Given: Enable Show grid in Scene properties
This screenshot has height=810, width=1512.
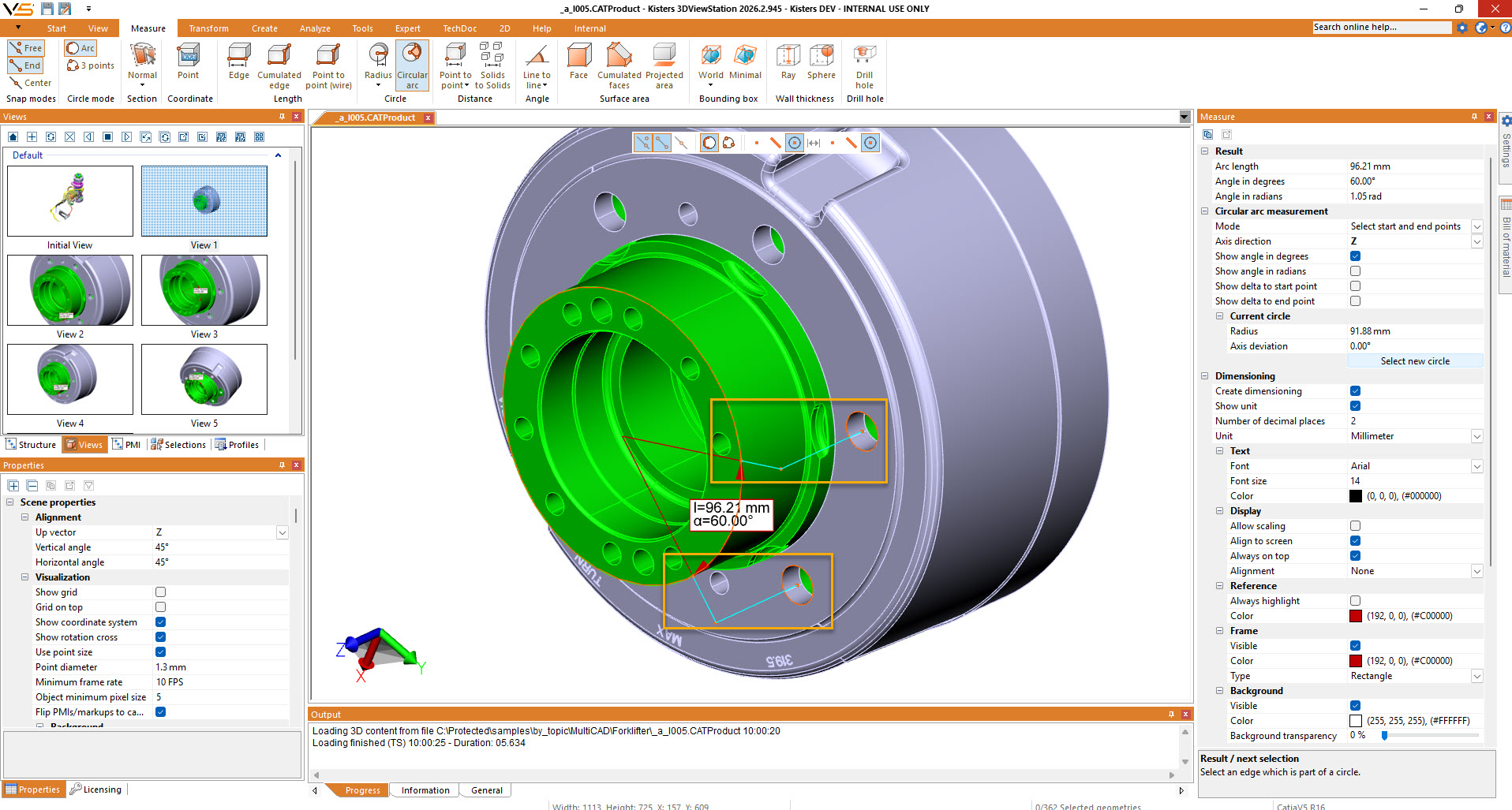Looking at the screenshot, I should [x=160, y=592].
